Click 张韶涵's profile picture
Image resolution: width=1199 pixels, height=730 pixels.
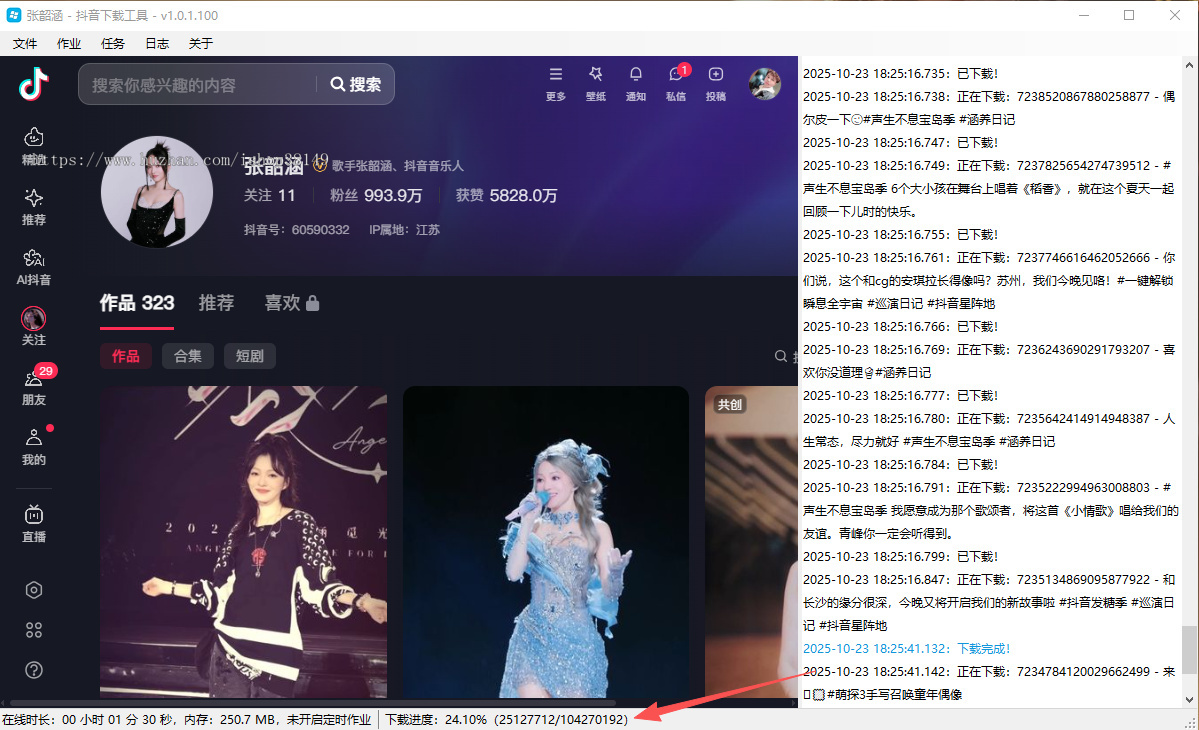pos(157,192)
